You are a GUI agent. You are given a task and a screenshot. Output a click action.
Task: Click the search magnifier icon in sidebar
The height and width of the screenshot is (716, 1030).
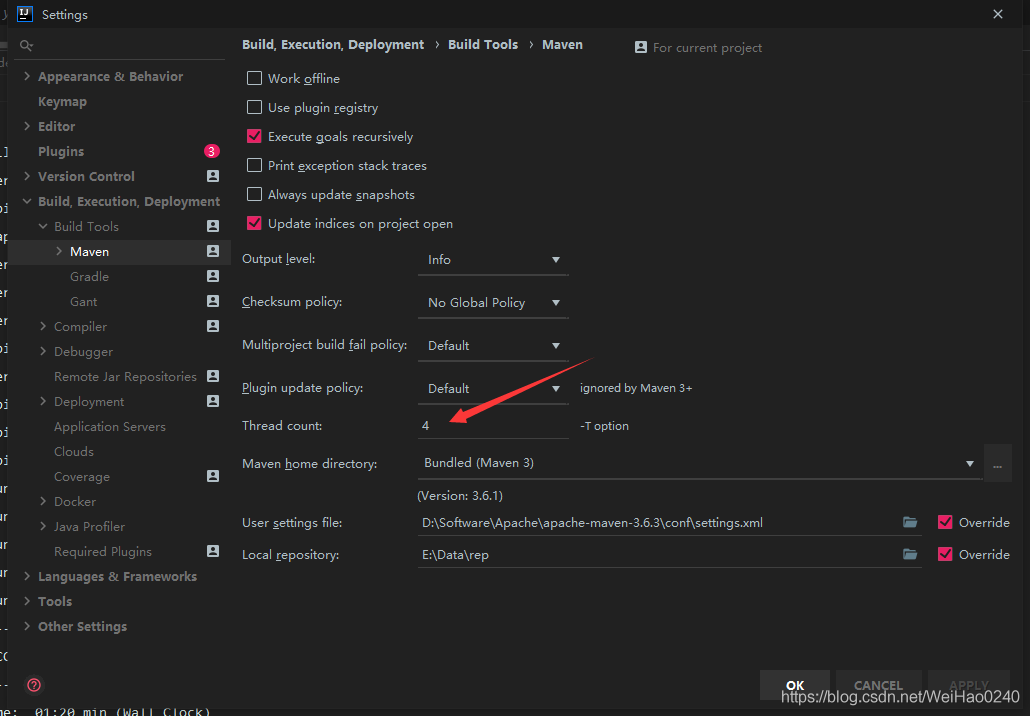[26, 45]
